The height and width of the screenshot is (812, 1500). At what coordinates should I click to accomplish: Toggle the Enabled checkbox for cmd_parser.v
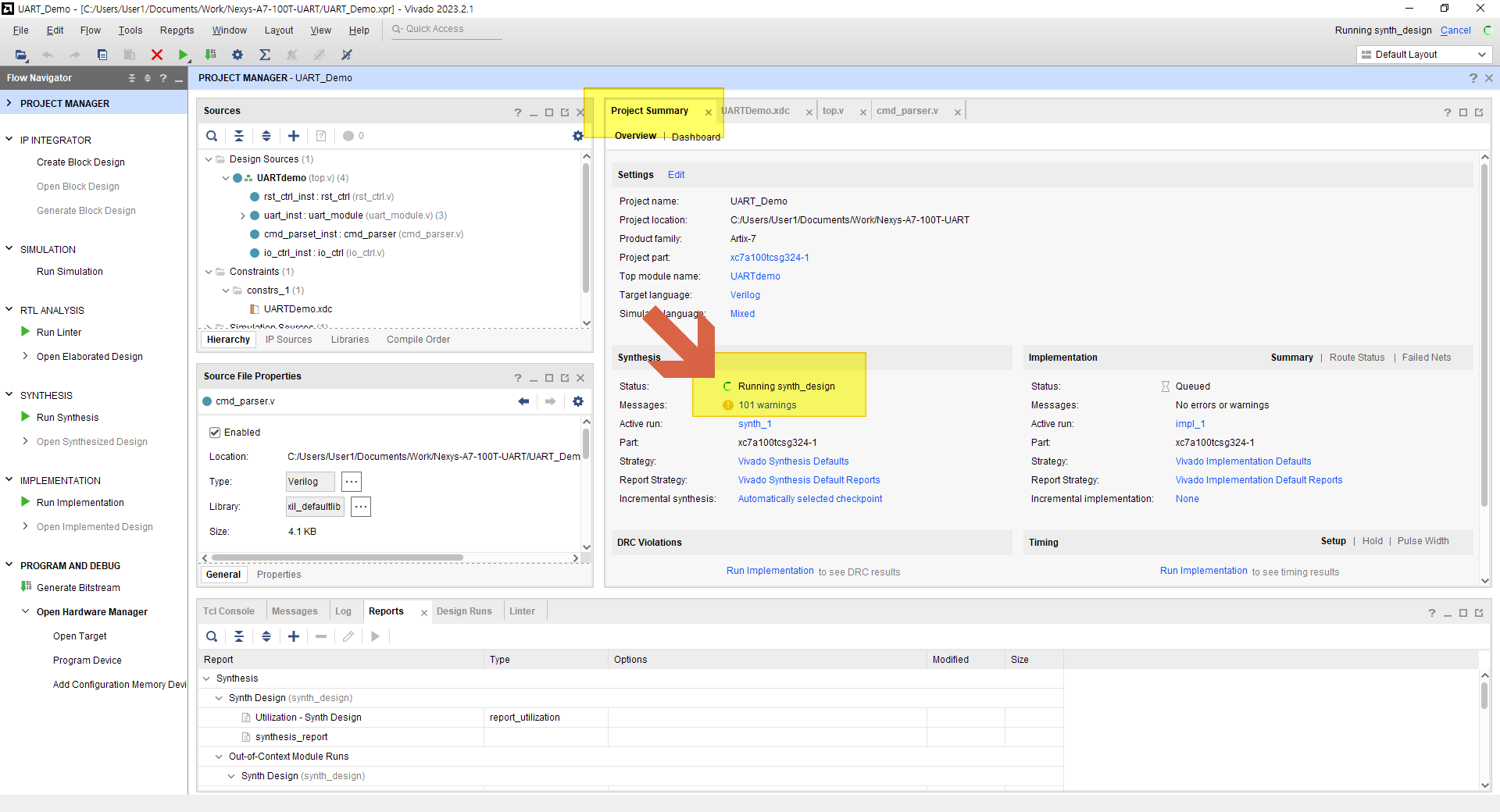coord(215,433)
